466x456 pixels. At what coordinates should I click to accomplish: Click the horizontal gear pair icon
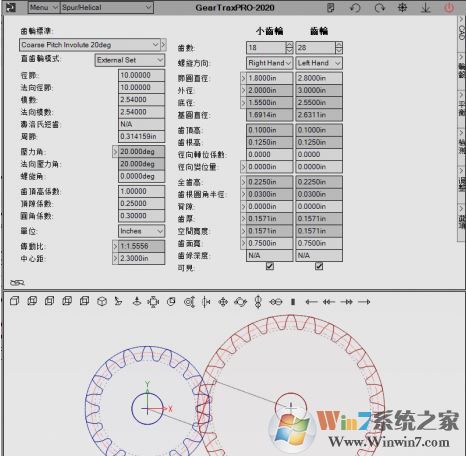pos(276,302)
